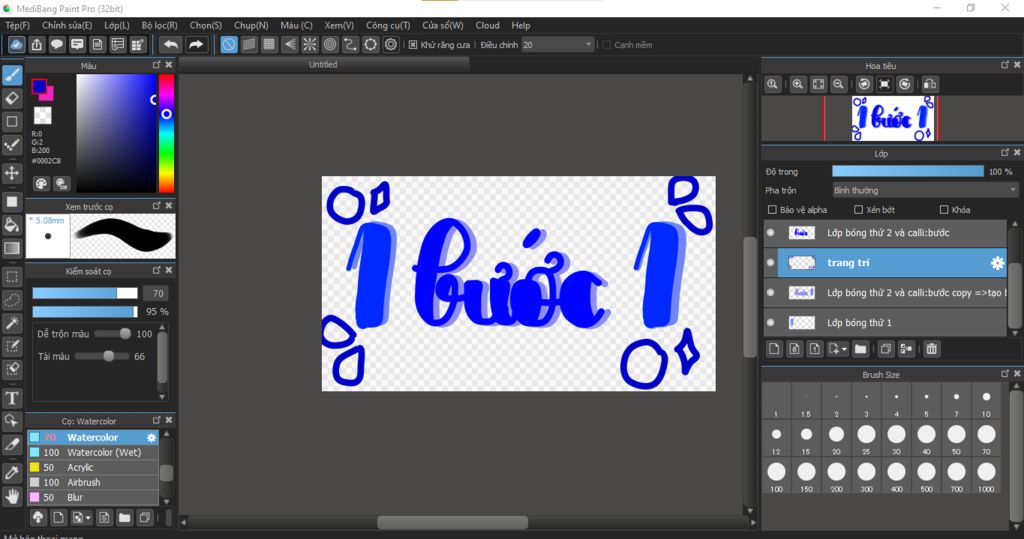Click the cloud save icon
Screen dimensions: 1024x539
click(x=16, y=44)
